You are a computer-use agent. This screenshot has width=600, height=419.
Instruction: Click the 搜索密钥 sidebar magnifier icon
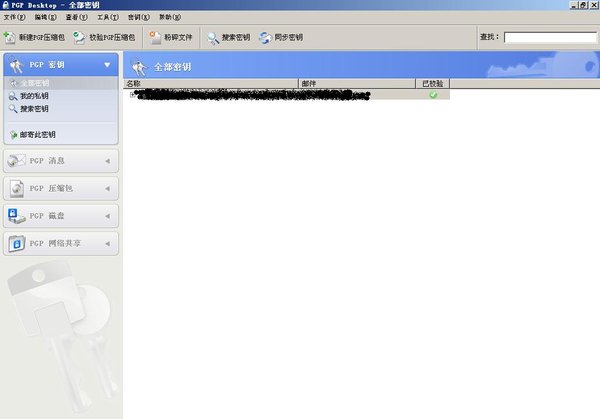[13, 109]
